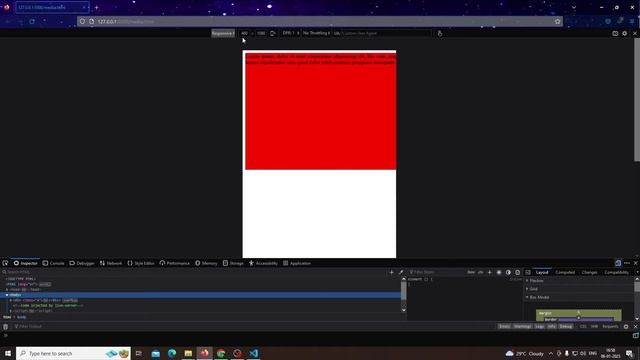The width and height of the screenshot is (640, 360).
Task: Click the html breadcrumb item
Action: (x=7, y=317)
